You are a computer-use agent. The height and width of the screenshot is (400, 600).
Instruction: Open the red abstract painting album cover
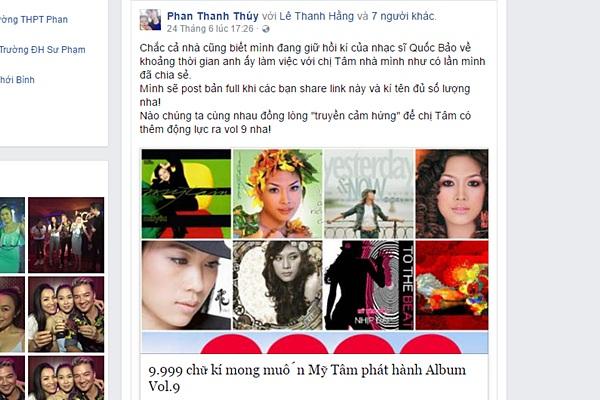click(452, 285)
